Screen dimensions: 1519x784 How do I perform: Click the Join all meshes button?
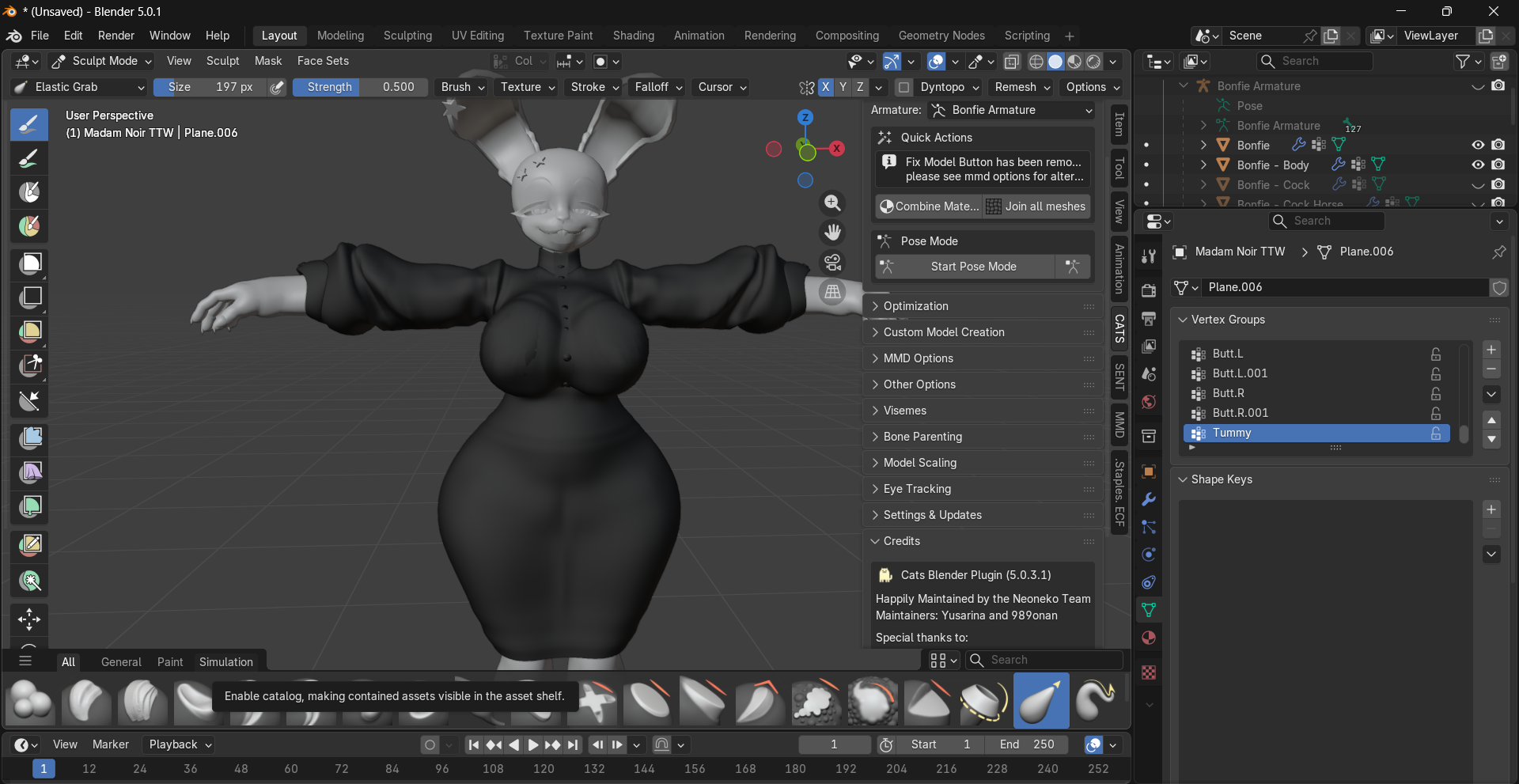click(x=1036, y=206)
